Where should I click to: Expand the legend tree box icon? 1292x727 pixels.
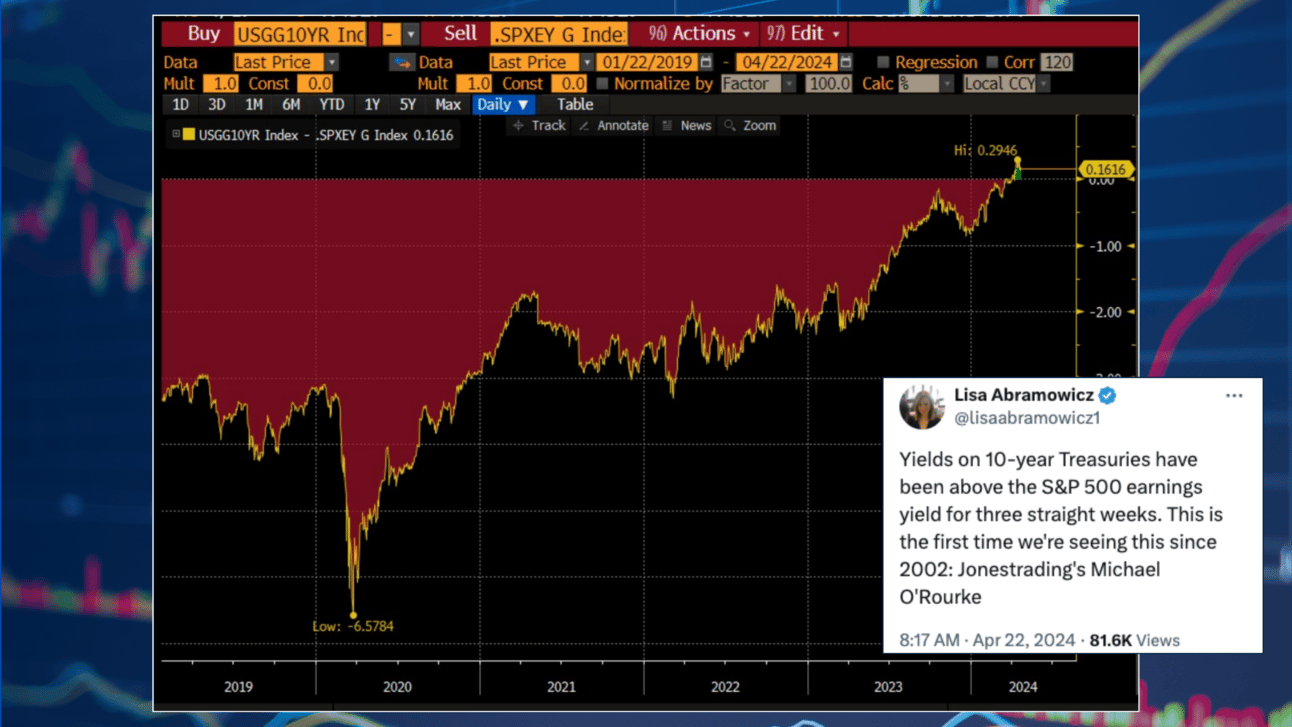click(176, 134)
